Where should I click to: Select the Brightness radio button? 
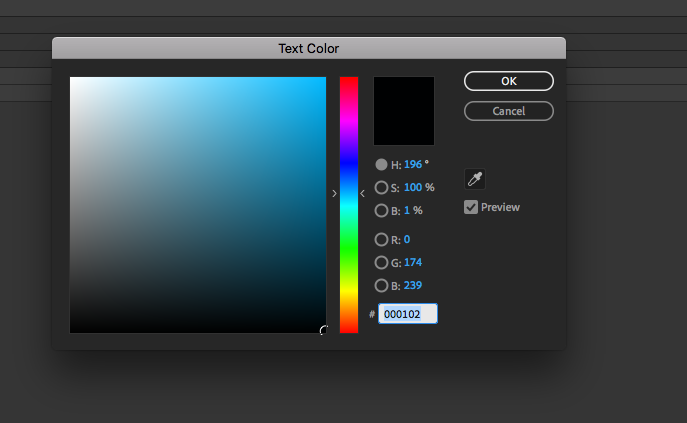click(381, 211)
